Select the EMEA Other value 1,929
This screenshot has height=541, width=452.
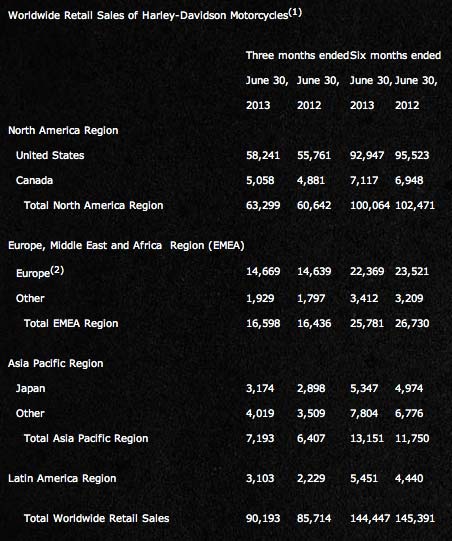(260, 298)
